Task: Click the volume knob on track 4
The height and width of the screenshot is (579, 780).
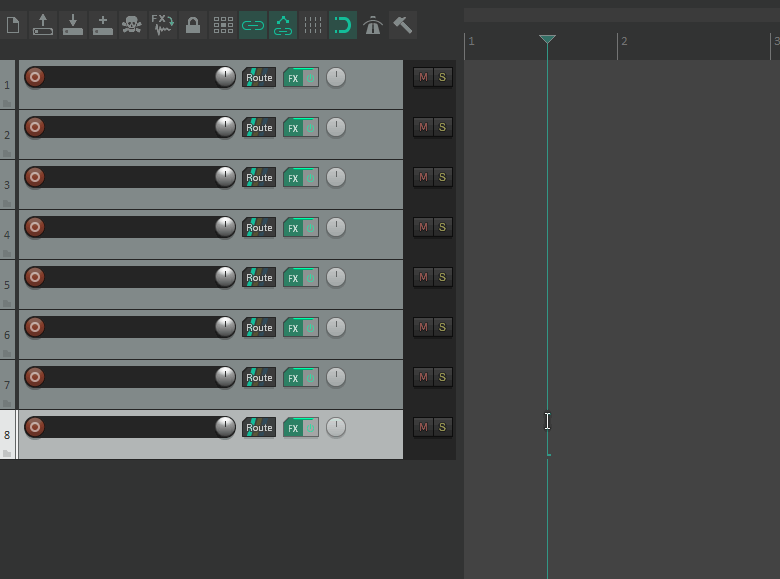Action: (225, 227)
